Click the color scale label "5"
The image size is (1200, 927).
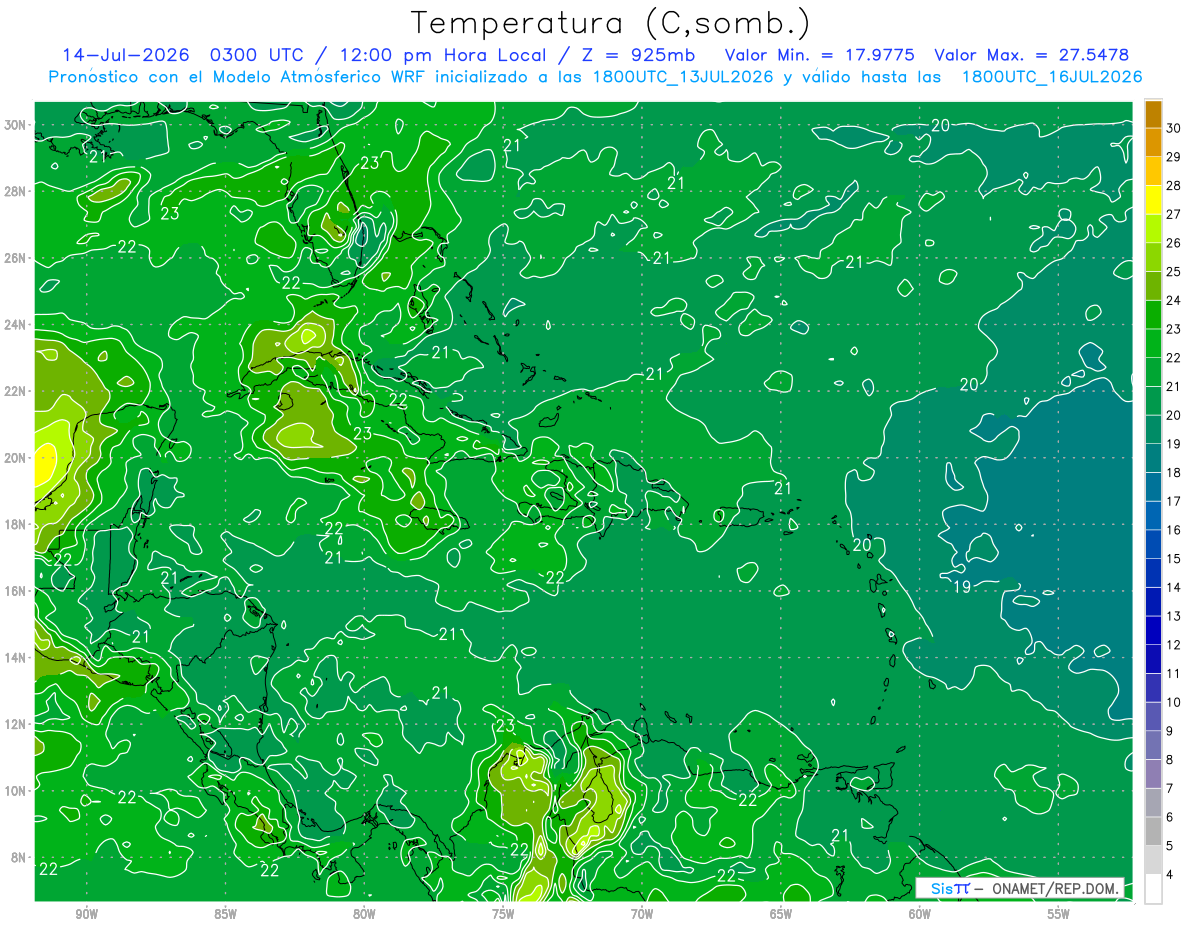tap(1171, 846)
